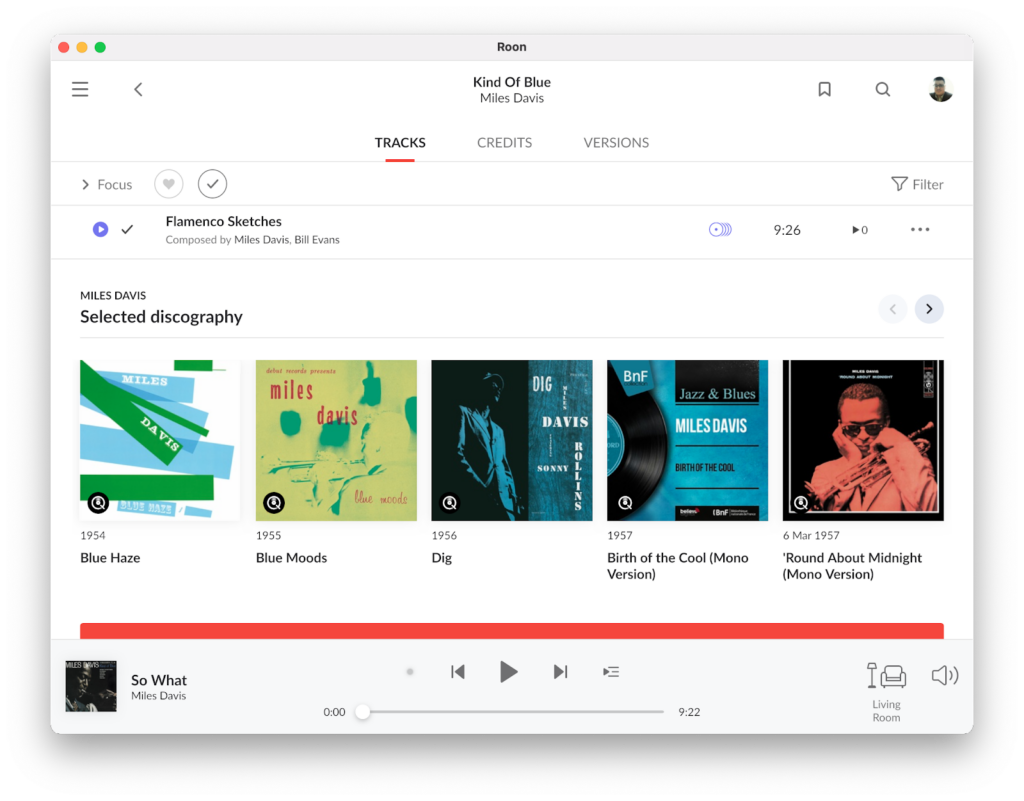Open Birth of the Cool album cover
Screen dimensions: 1024x801
point(687,440)
